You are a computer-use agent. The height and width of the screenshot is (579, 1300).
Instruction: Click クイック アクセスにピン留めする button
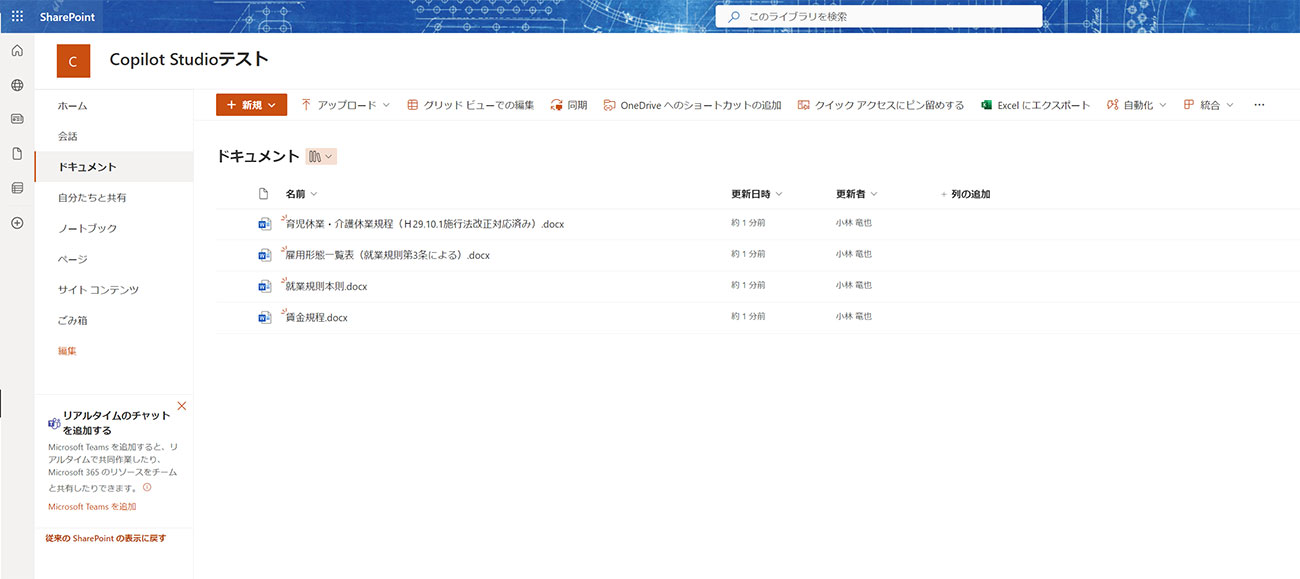(881, 105)
